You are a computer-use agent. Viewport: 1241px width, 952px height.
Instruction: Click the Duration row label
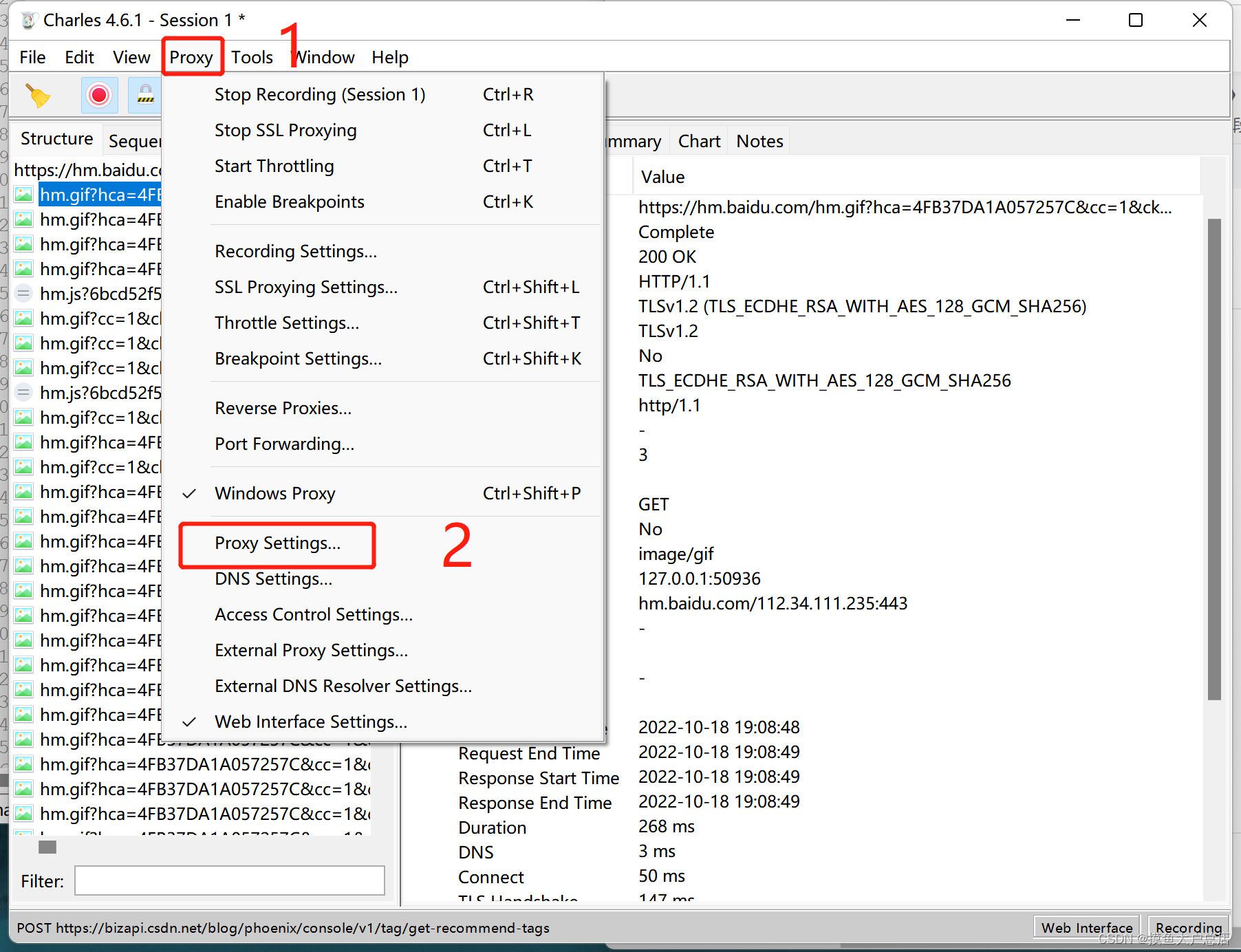pyautogui.click(x=493, y=827)
